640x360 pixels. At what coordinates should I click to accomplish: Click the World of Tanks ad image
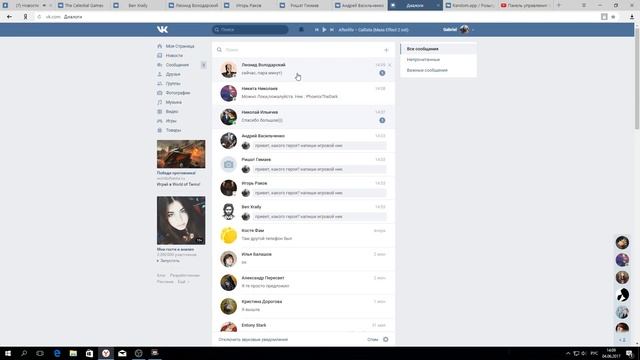click(181, 154)
